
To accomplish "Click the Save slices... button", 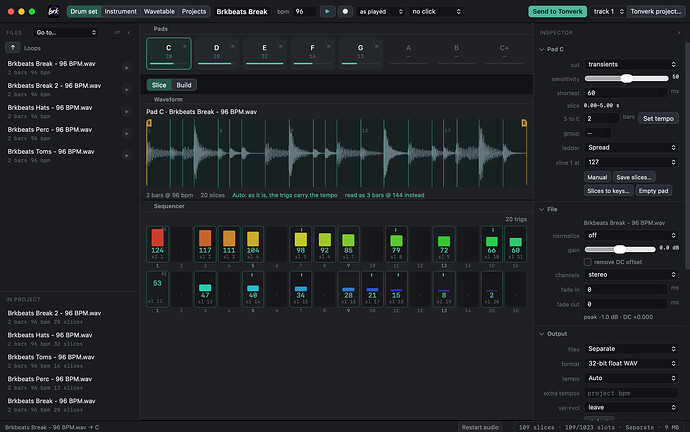I will pyautogui.click(x=634, y=177).
